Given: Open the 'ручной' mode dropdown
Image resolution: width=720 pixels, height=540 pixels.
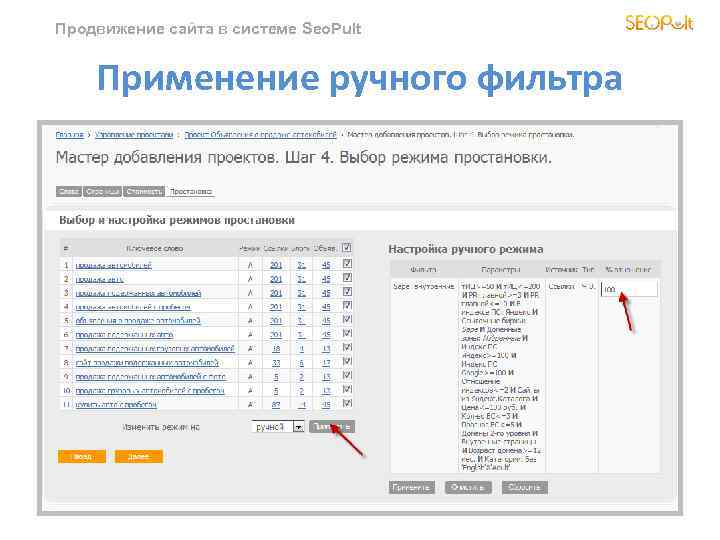Looking at the screenshot, I should tap(278, 427).
